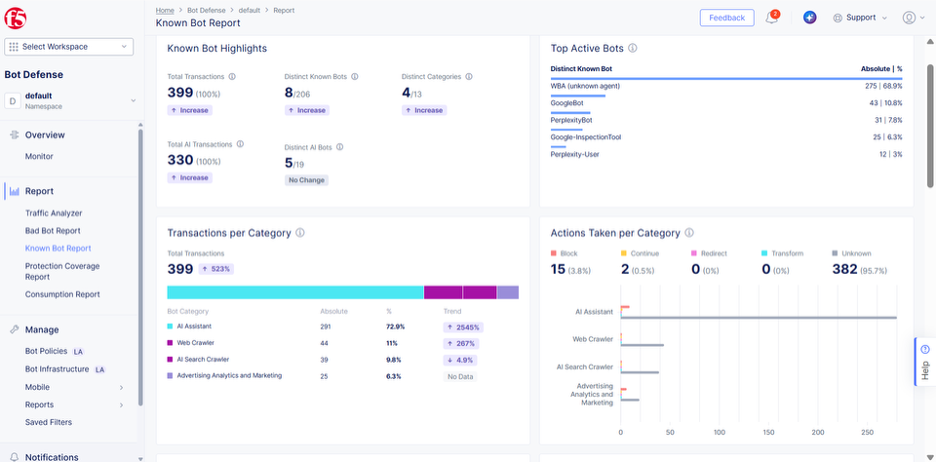936x462 pixels.
Task: Open the Select Workspace dropdown
Action: (x=69, y=47)
